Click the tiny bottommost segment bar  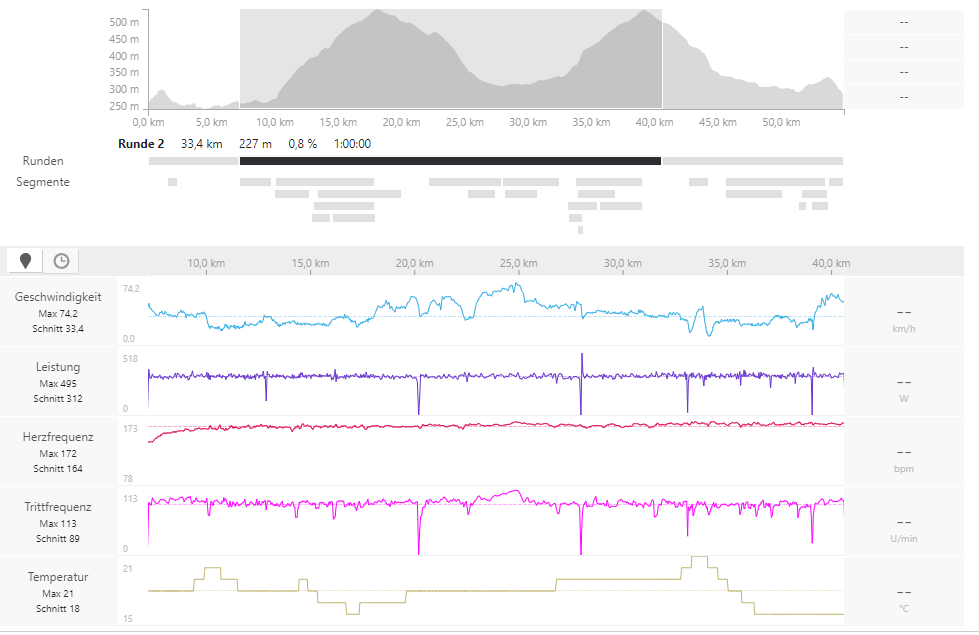pyautogui.click(x=580, y=230)
